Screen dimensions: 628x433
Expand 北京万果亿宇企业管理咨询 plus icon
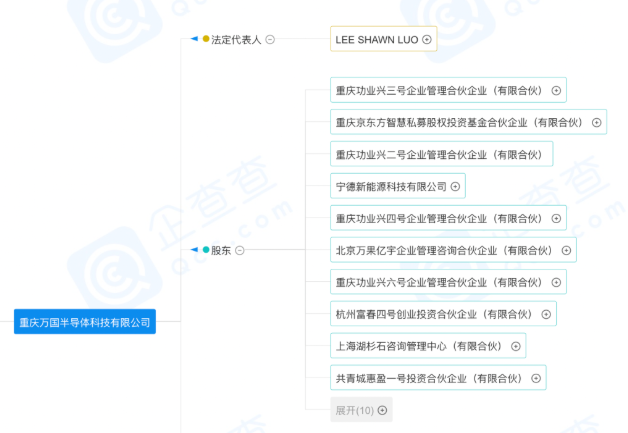[x=566, y=250]
